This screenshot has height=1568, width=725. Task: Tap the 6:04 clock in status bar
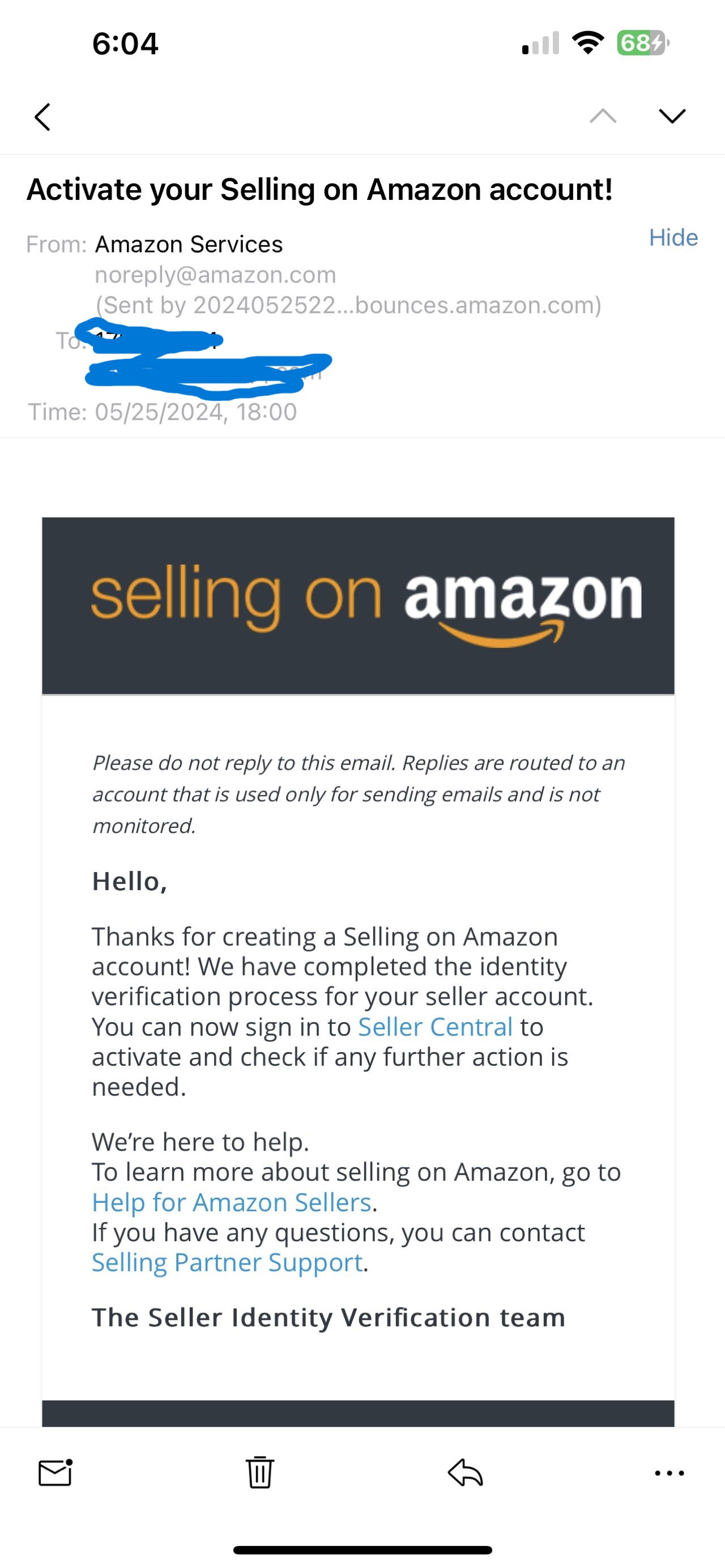(125, 44)
